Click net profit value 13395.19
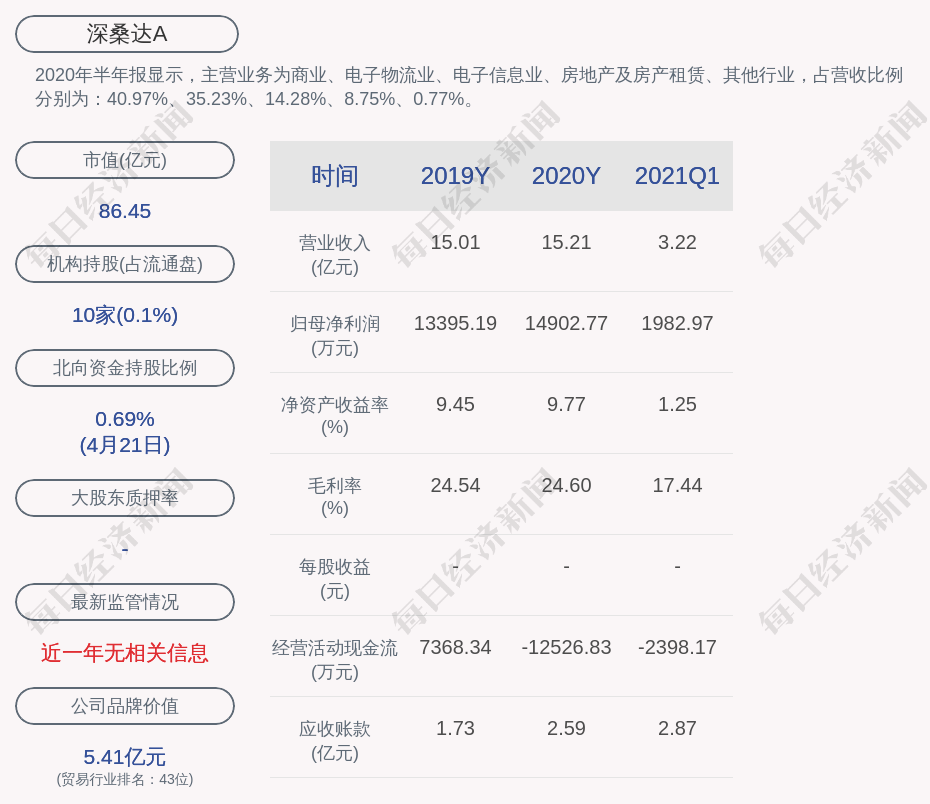 tap(455, 323)
